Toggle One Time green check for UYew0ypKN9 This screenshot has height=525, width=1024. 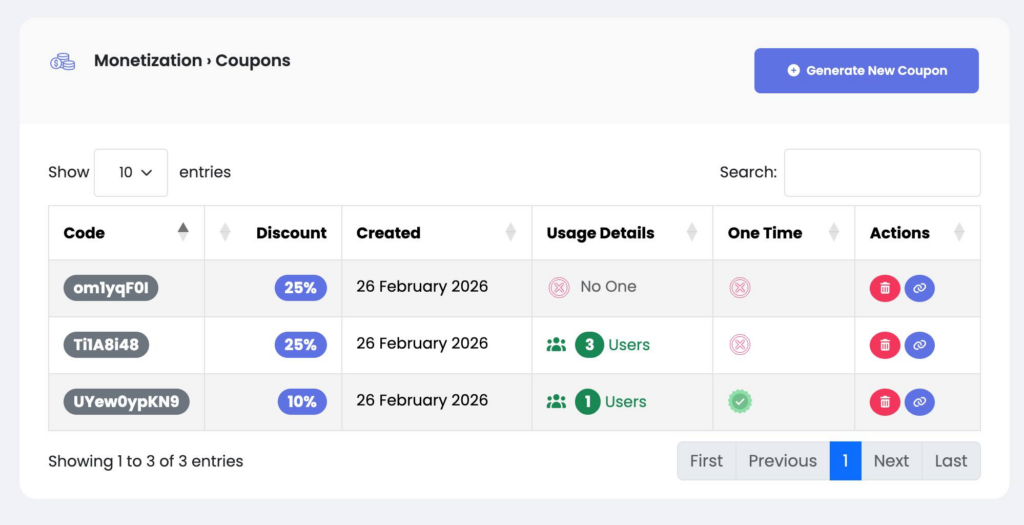point(740,402)
